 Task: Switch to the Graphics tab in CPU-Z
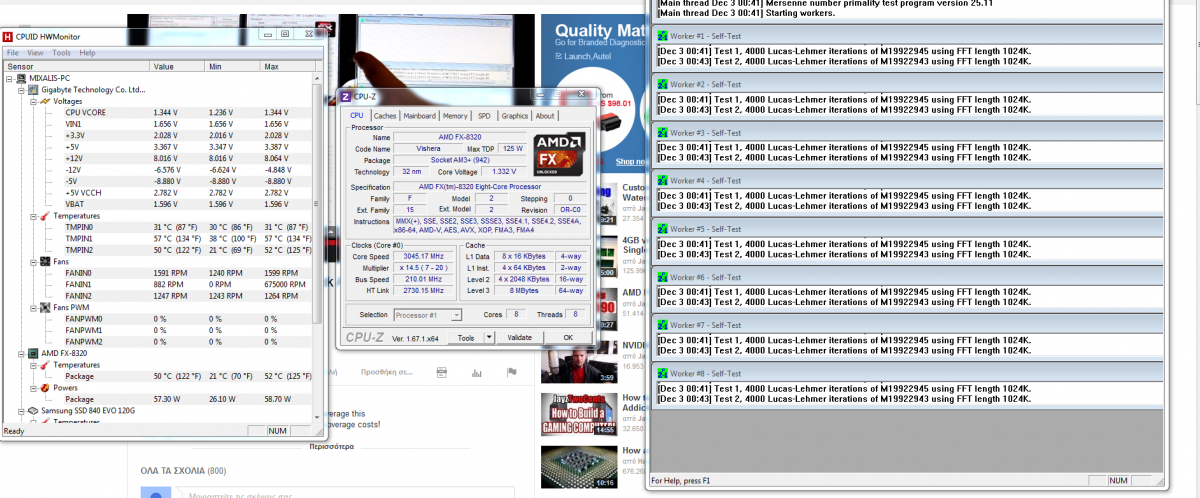515,116
